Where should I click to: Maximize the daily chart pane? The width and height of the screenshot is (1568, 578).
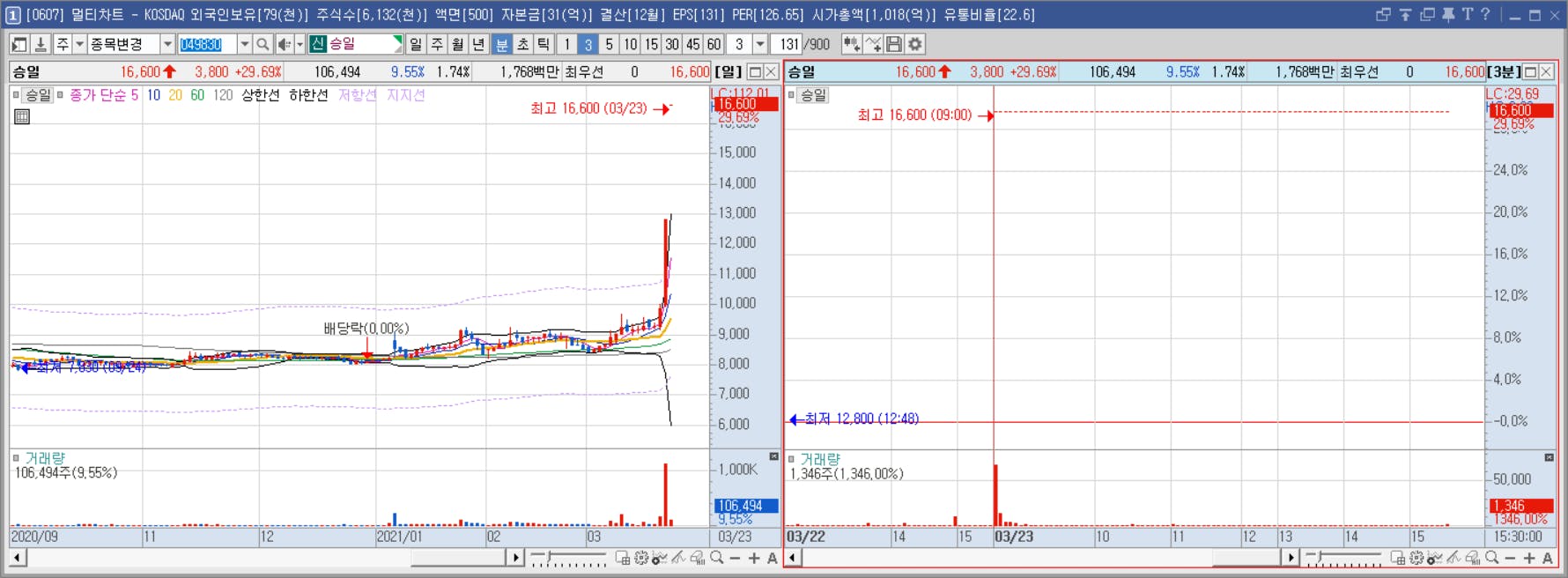[755, 72]
